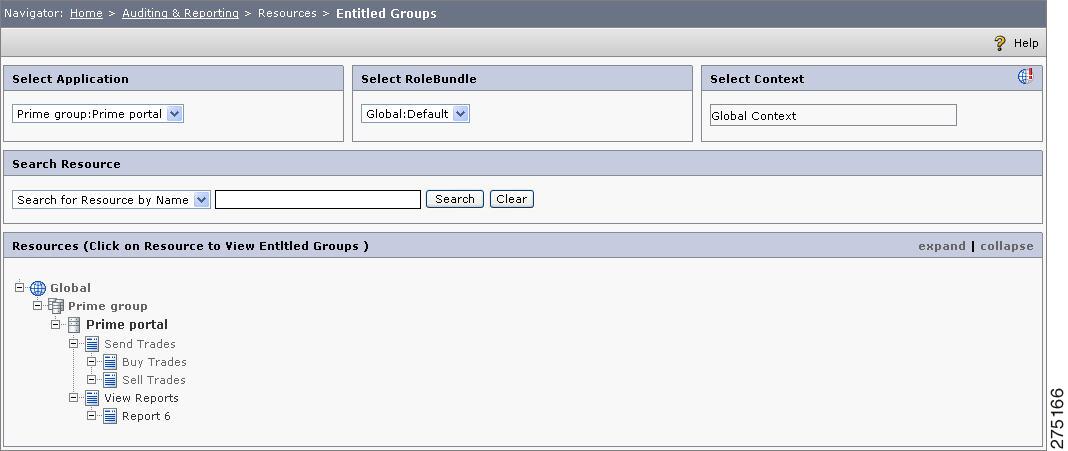Select the Prime group tree label

(108, 307)
